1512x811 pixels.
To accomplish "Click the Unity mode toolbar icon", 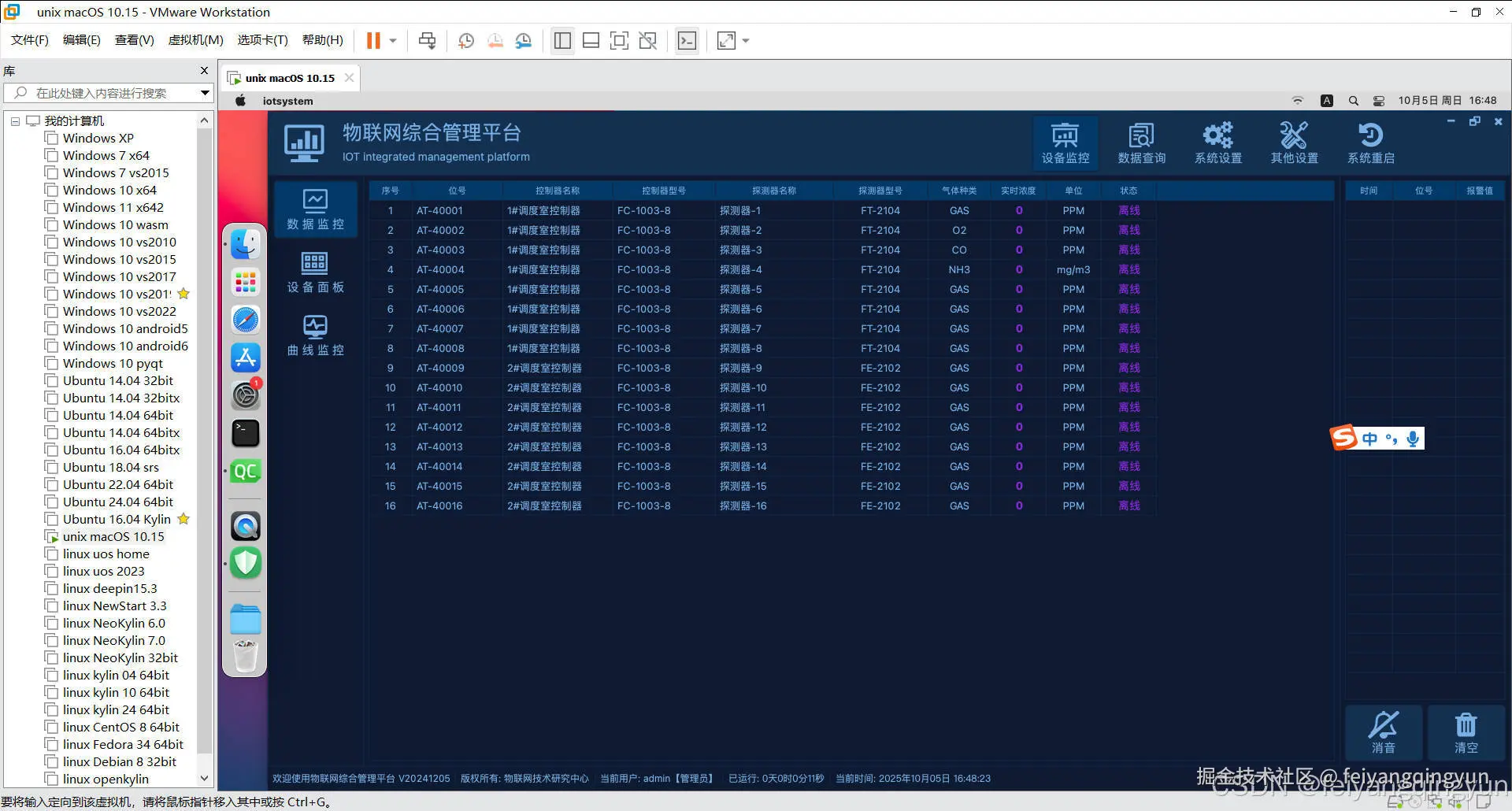I will [x=647, y=40].
